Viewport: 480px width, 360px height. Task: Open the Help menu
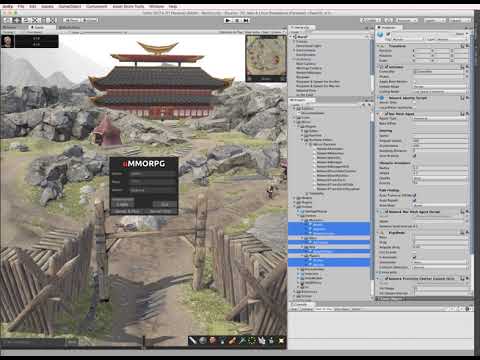pyautogui.click(x=173, y=6)
